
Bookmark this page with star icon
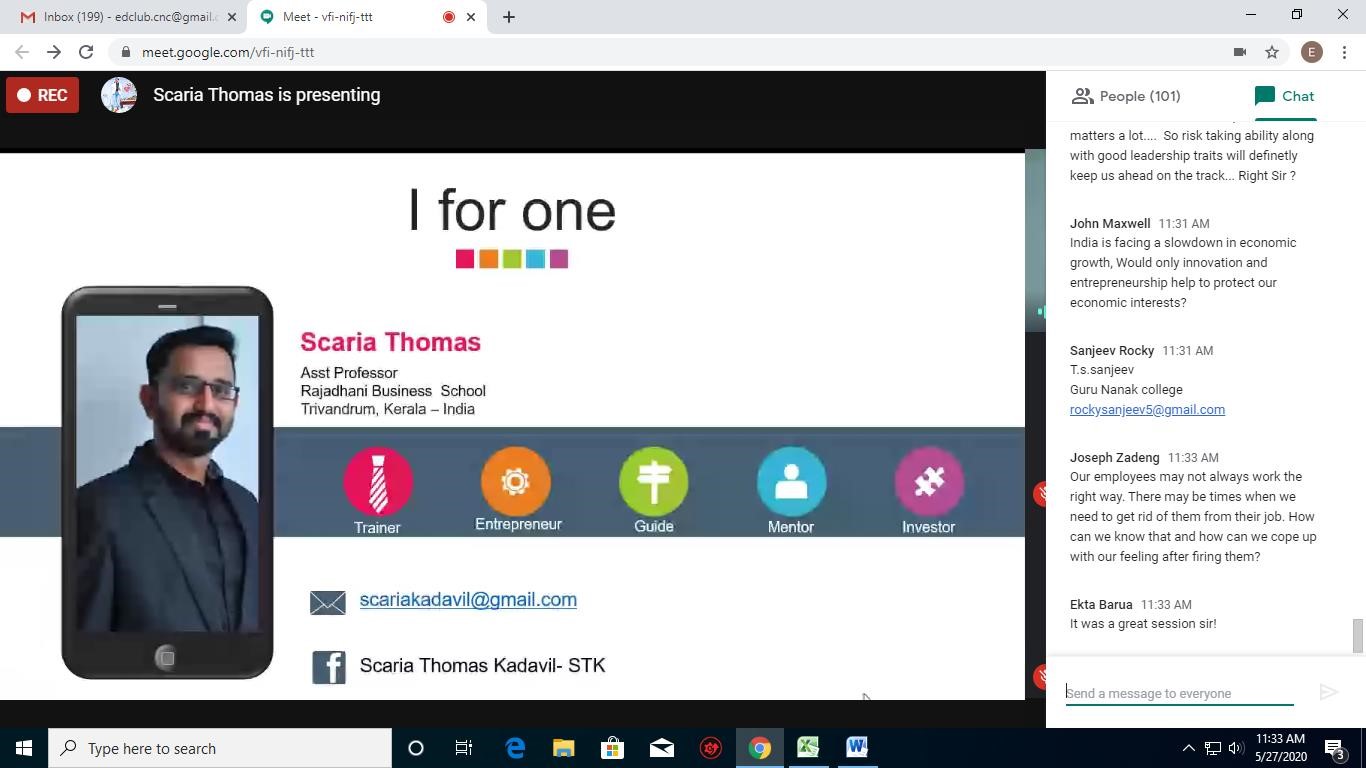click(x=1272, y=52)
